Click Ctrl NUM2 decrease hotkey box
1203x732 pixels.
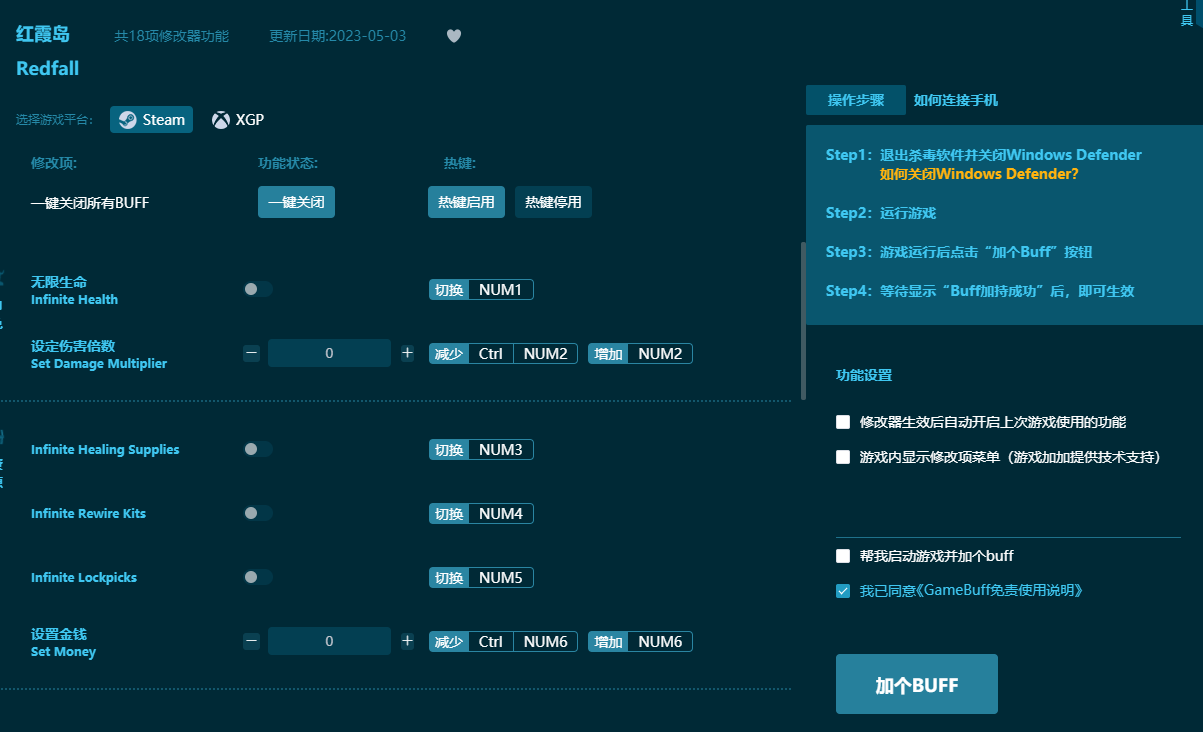tap(503, 354)
